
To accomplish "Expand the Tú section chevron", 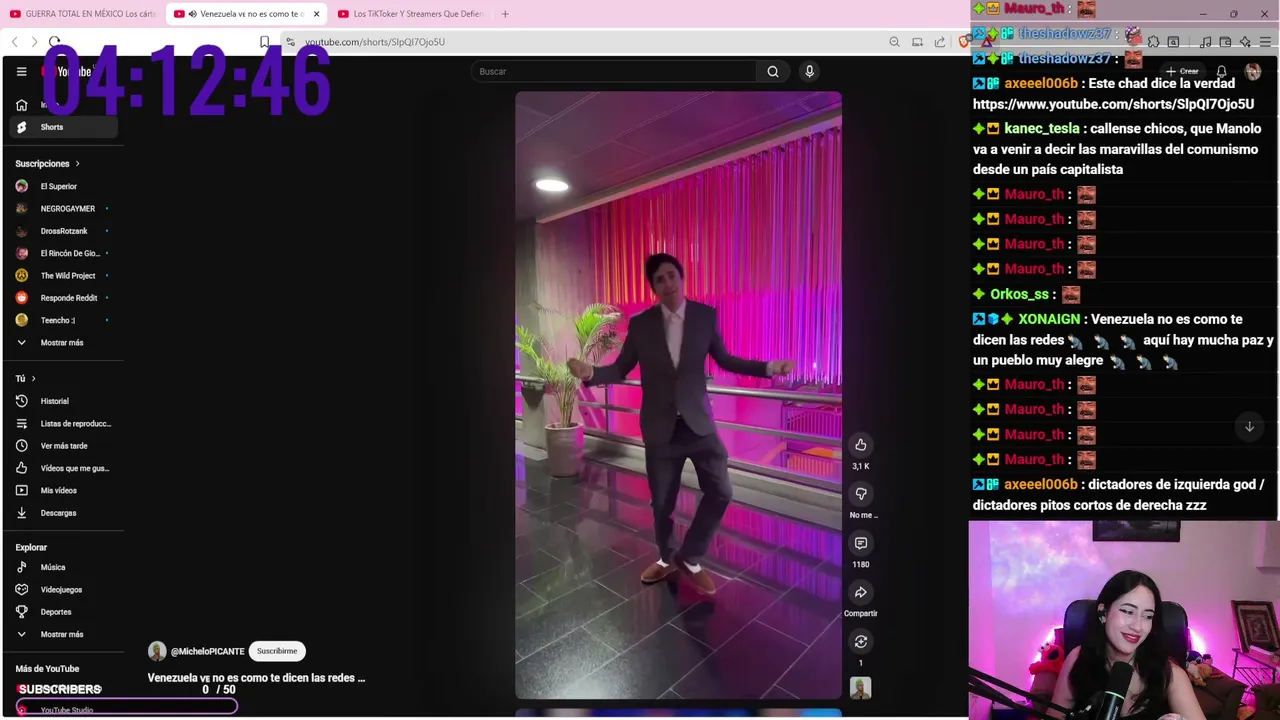I will 33,379.
